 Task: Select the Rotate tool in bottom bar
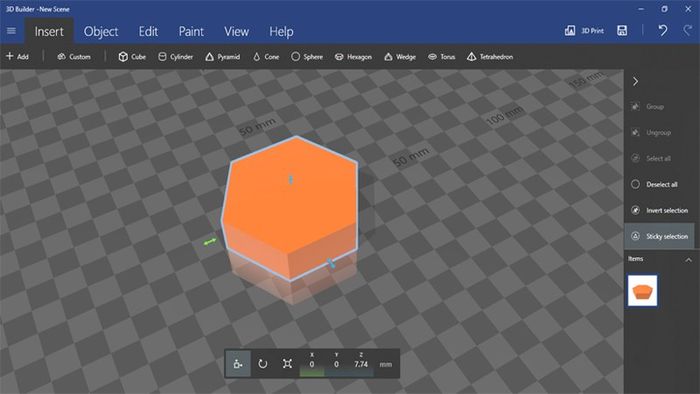262,364
